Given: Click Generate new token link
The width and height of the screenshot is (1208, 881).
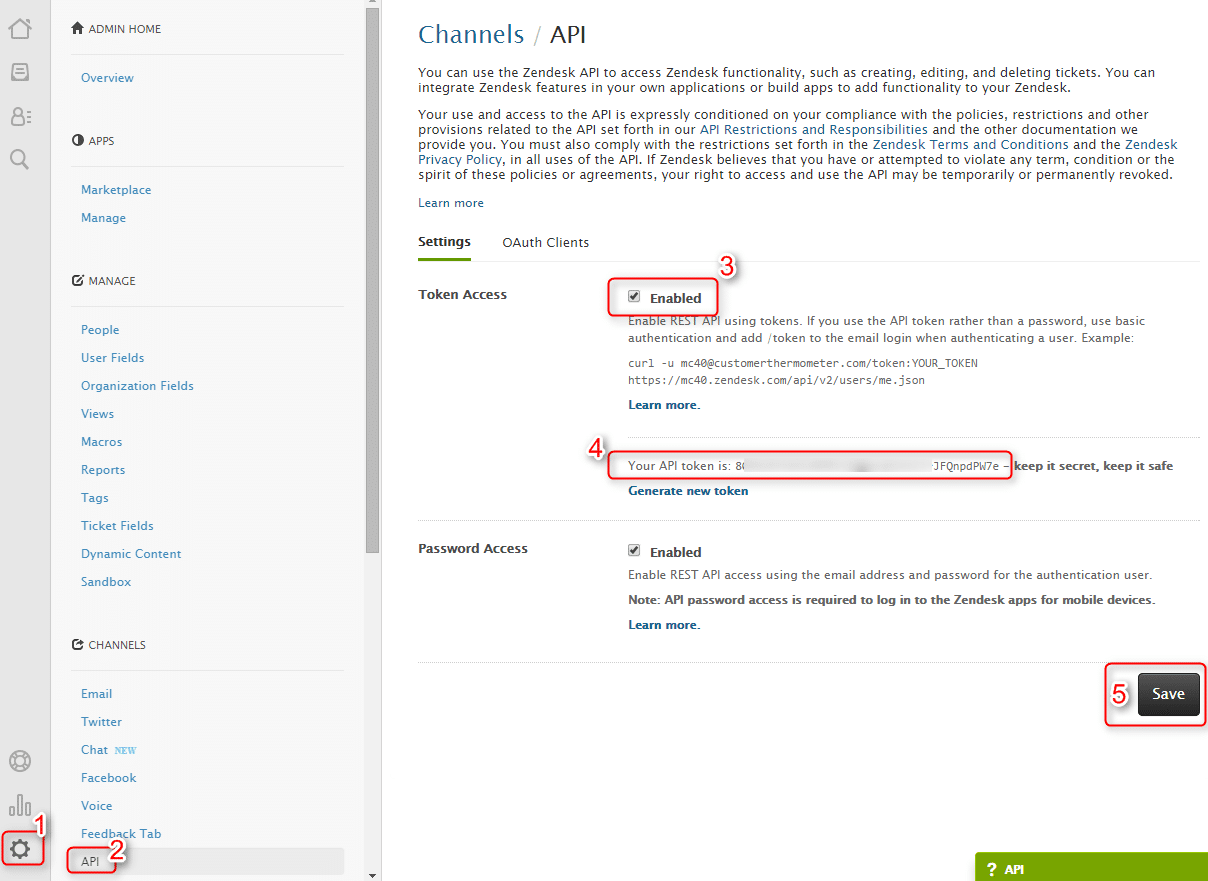Looking at the screenshot, I should (x=688, y=491).
